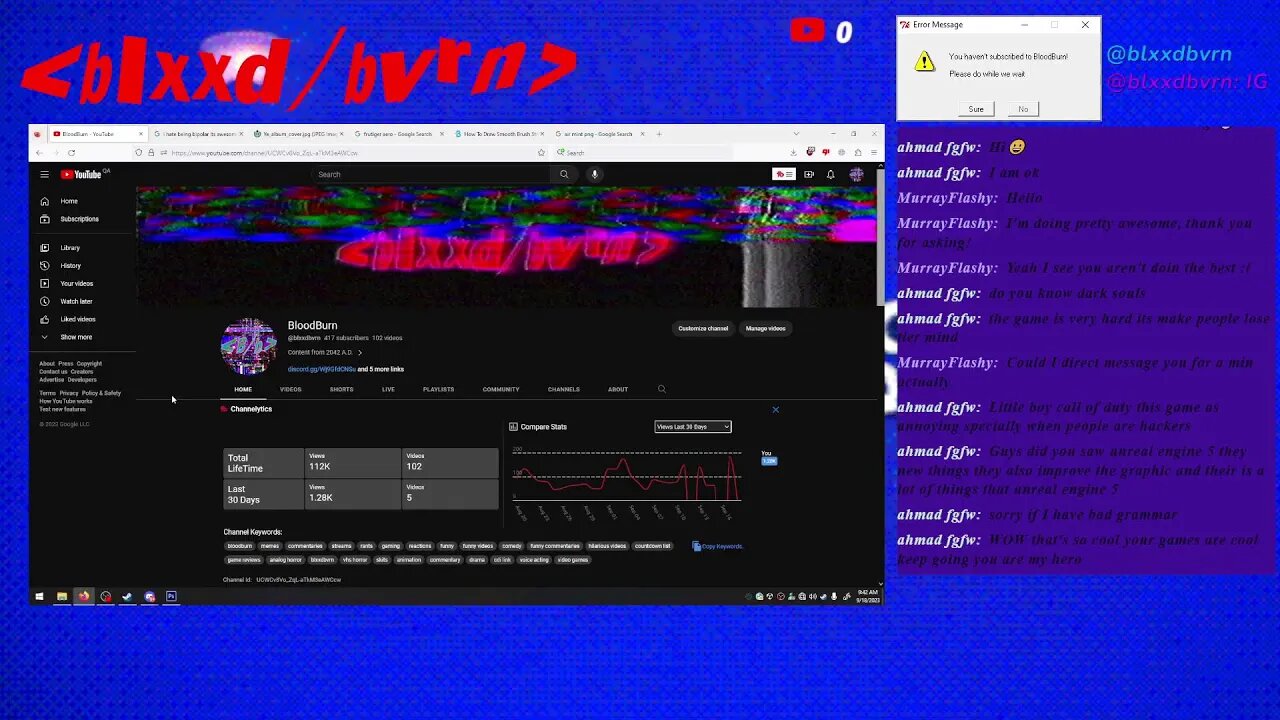Click No in the Error Message dialog
This screenshot has width=1280, height=720.
click(x=1023, y=109)
